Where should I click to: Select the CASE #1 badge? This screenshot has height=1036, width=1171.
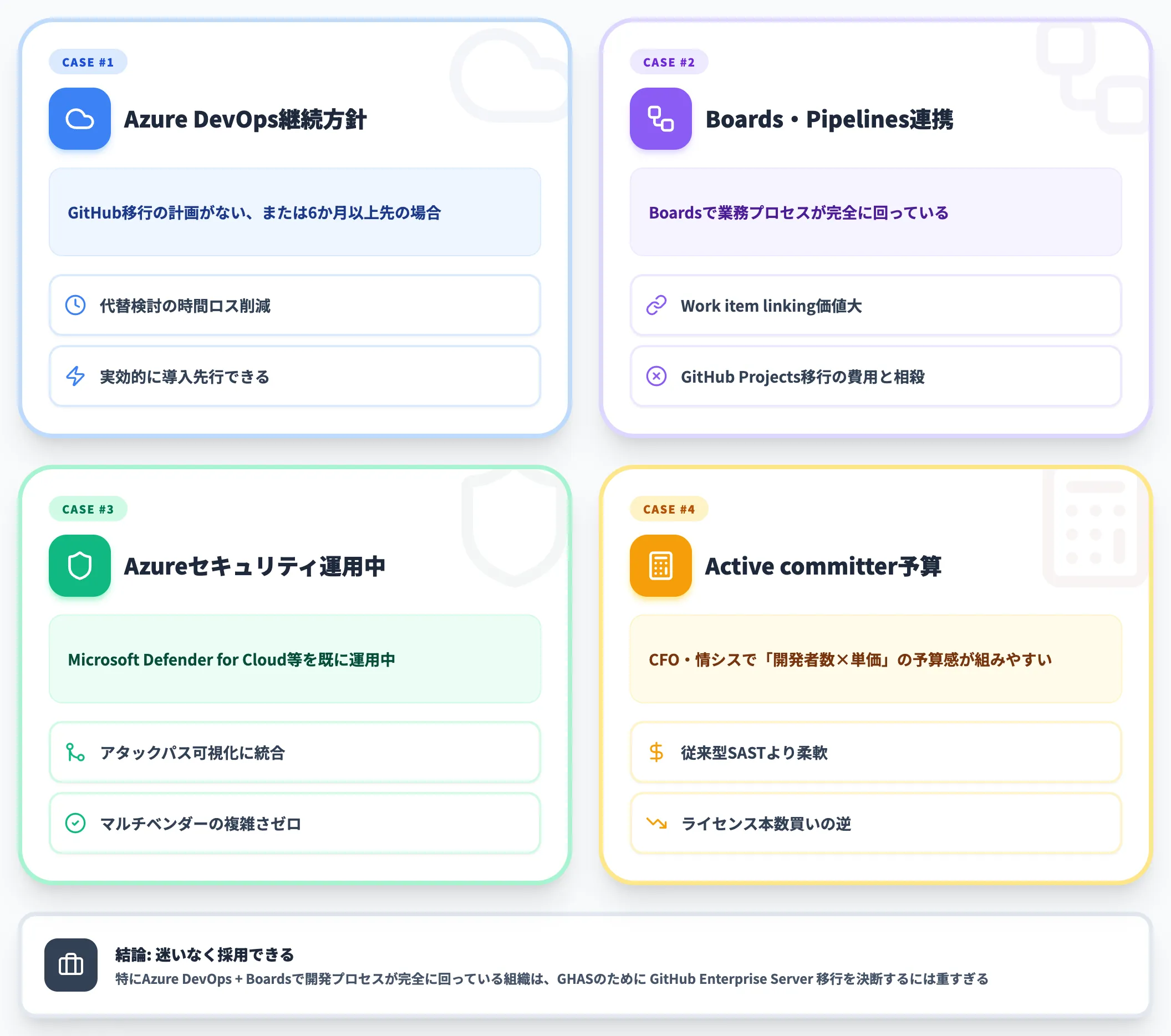pyautogui.click(x=88, y=62)
